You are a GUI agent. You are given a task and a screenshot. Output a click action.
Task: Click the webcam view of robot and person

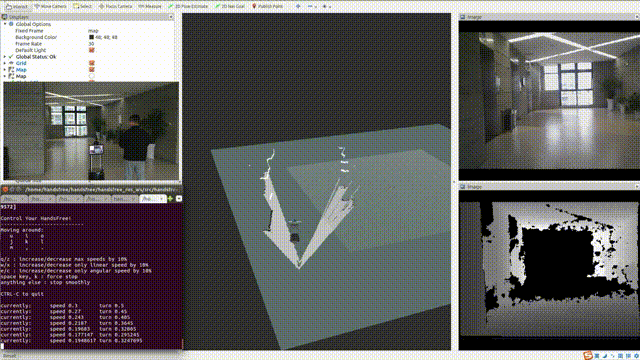91,131
